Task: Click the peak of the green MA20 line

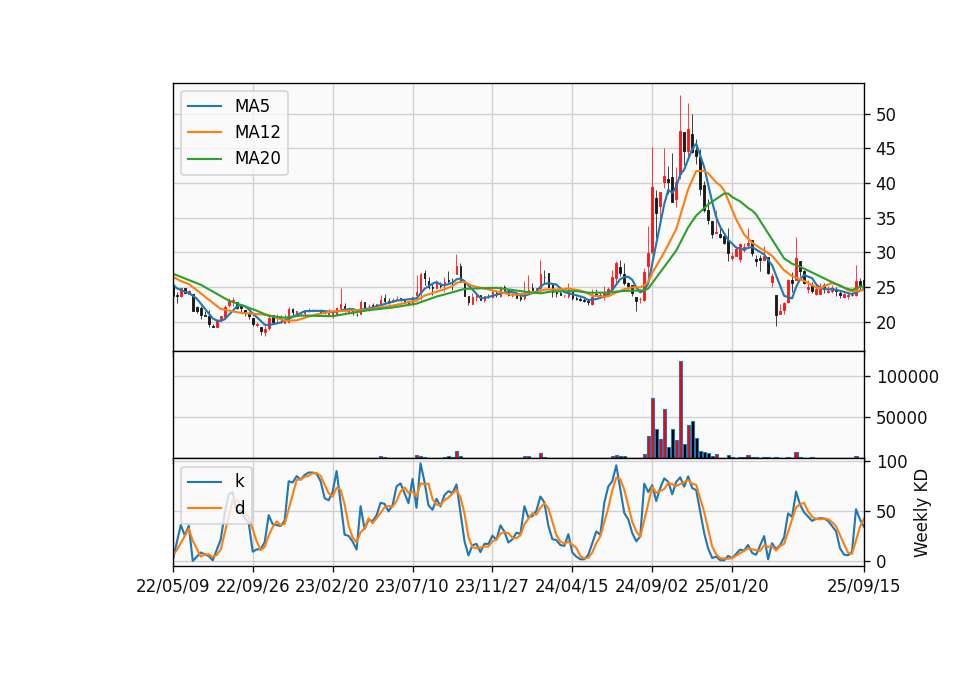Action: click(x=726, y=193)
